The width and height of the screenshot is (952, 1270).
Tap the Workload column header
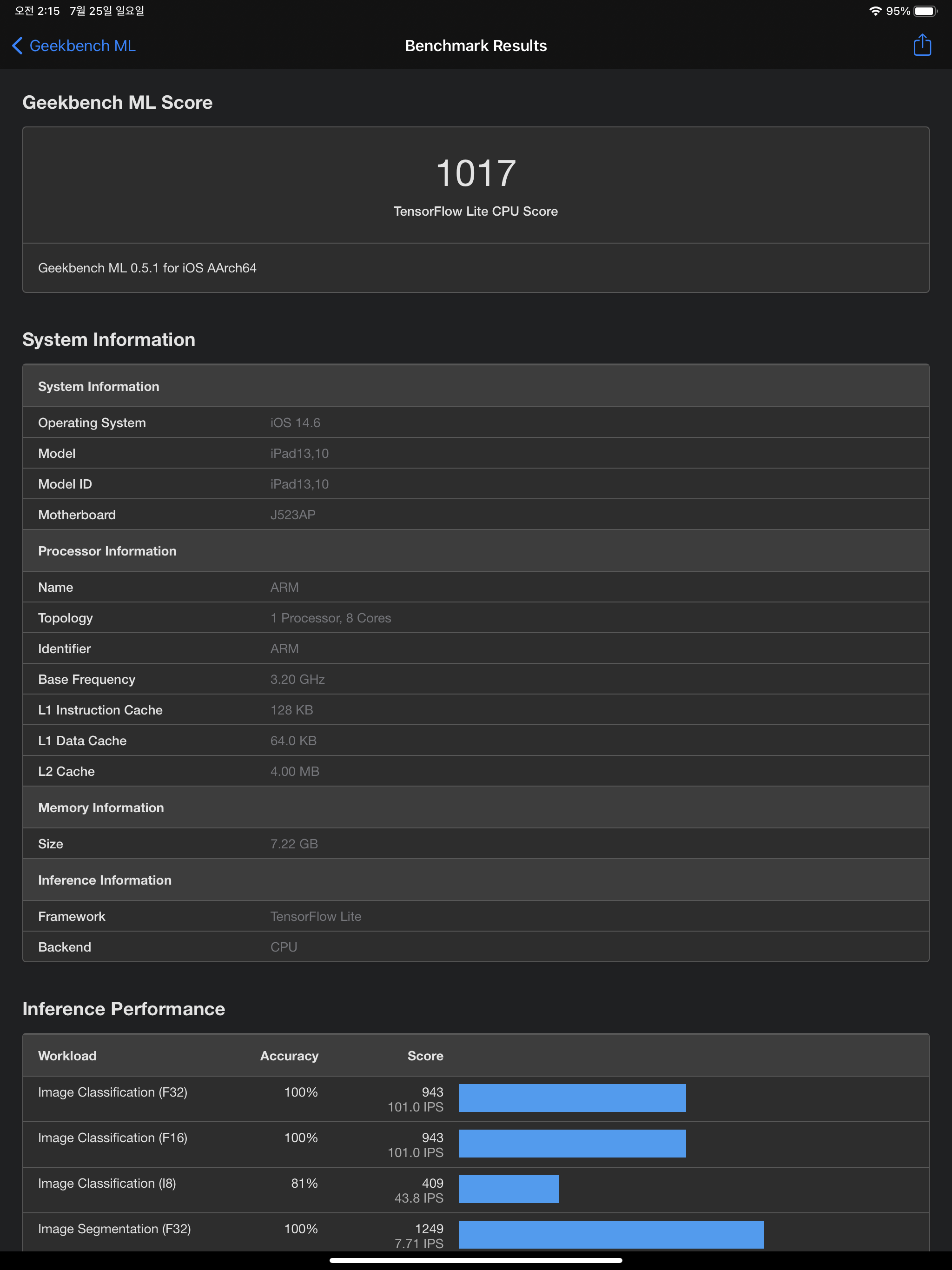coord(67,1056)
